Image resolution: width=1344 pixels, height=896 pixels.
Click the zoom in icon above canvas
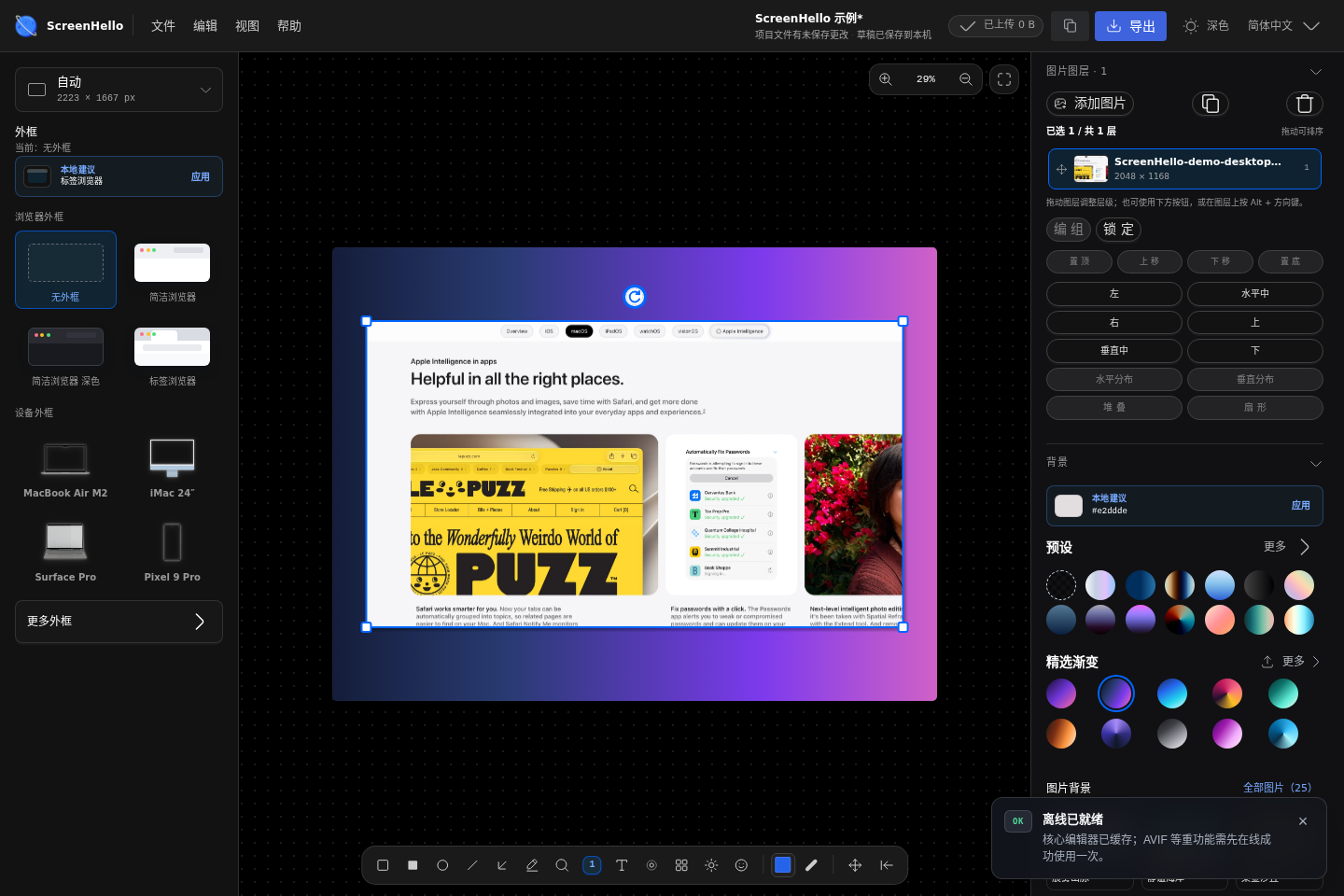(x=886, y=79)
